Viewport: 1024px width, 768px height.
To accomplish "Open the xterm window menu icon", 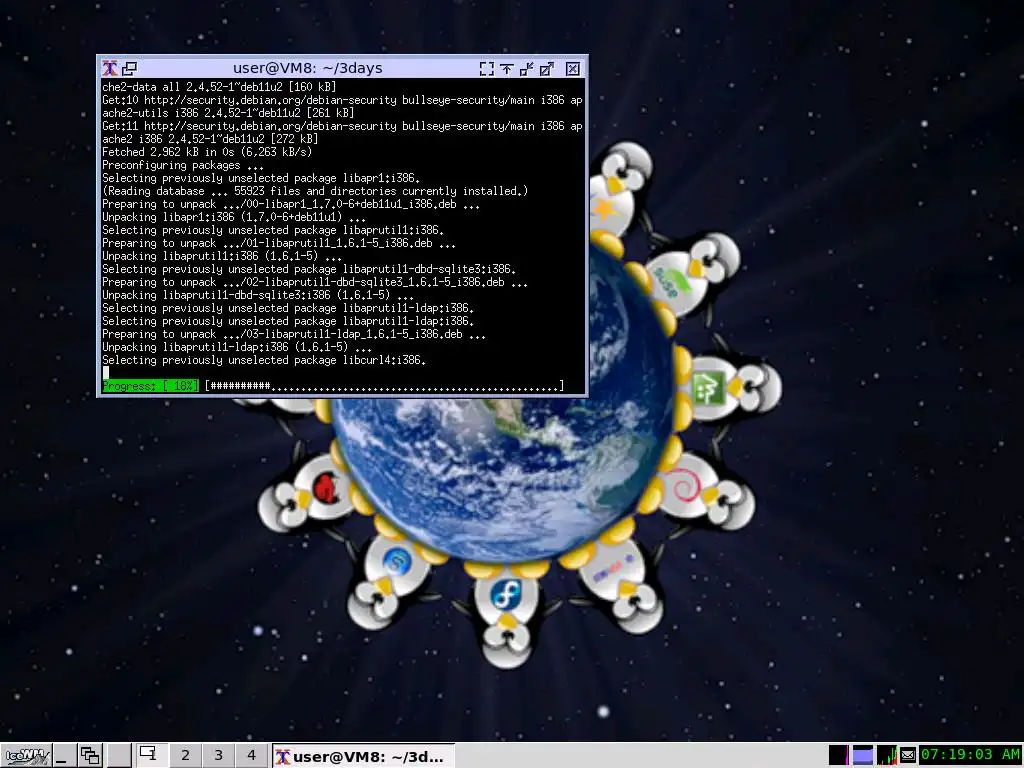I will (x=110, y=68).
